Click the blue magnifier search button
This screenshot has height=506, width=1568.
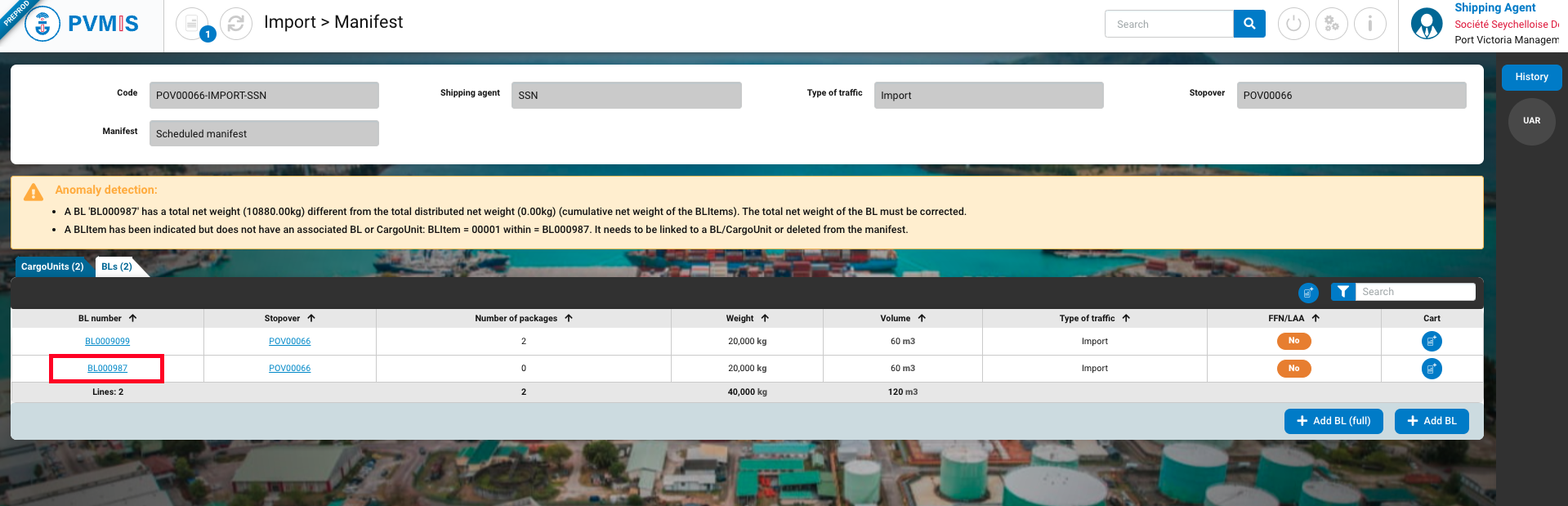coord(1249,24)
